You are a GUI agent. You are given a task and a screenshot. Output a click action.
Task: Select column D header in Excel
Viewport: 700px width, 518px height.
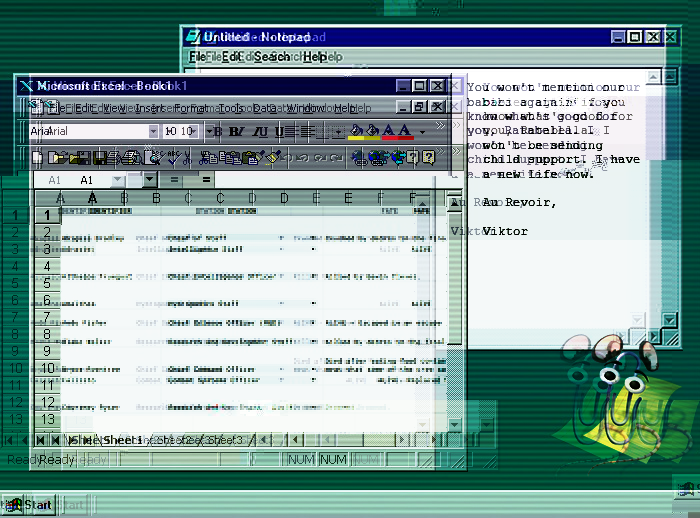coord(284,198)
